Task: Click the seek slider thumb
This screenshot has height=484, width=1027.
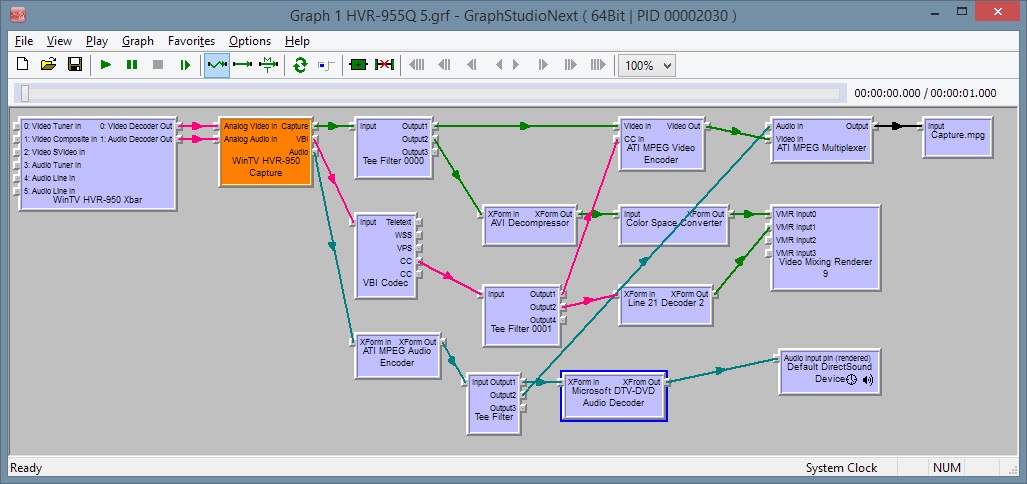Action: click(25, 94)
